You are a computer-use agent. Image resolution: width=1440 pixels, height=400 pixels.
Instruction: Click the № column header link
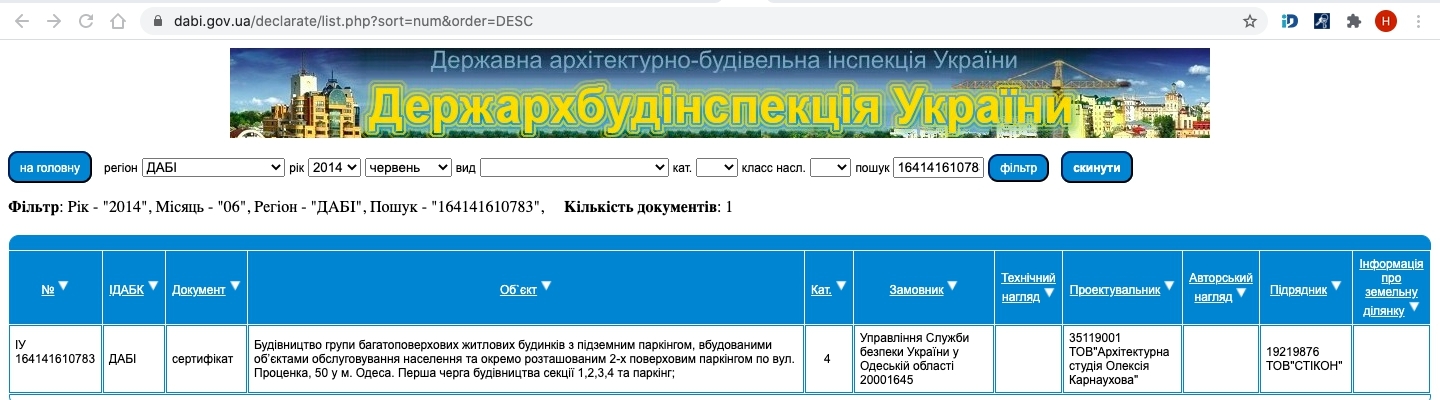(x=47, y=290)
